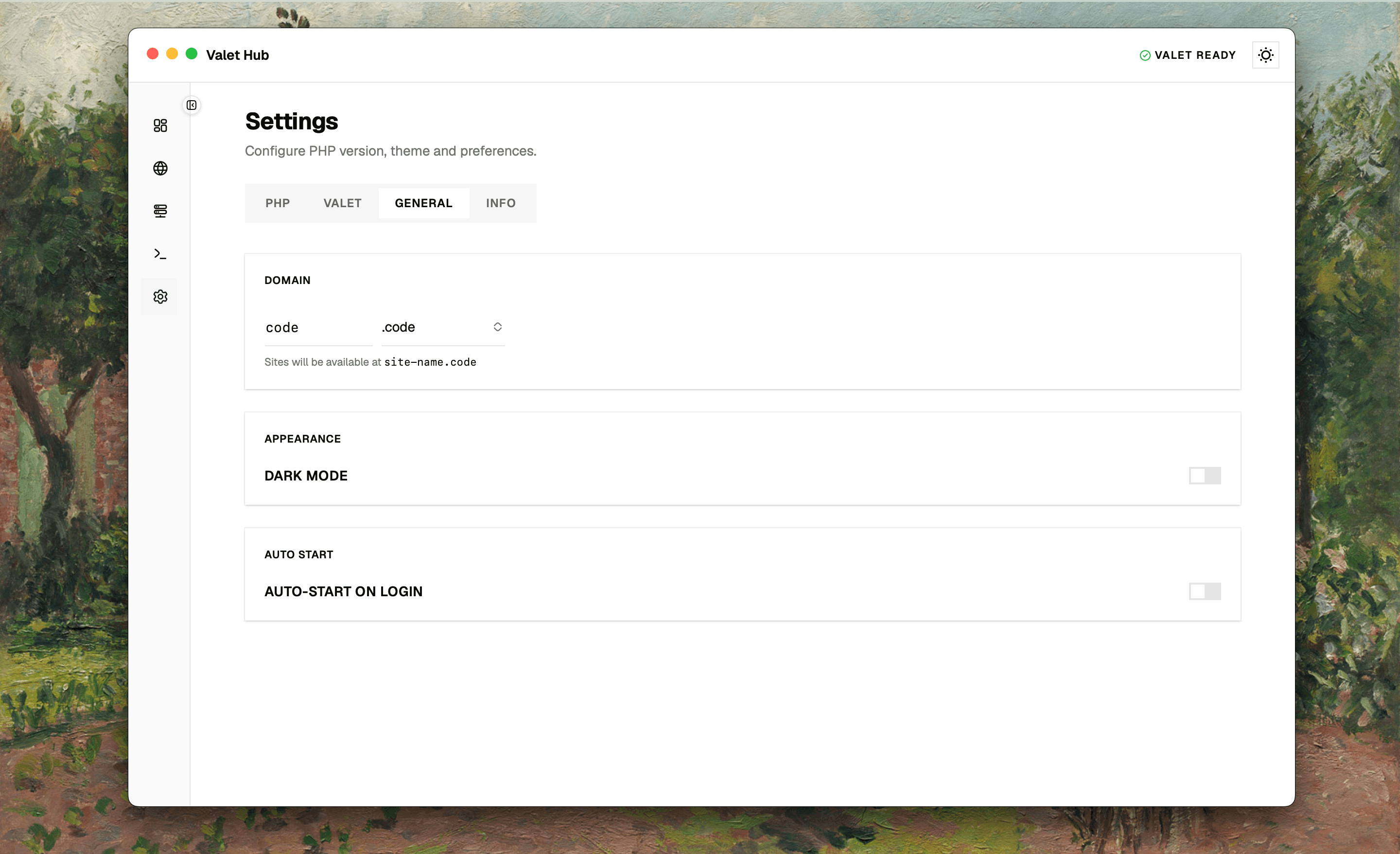Select the General tab
The width and height of the screenshot is (1400, 854).
tap(424, 203)
